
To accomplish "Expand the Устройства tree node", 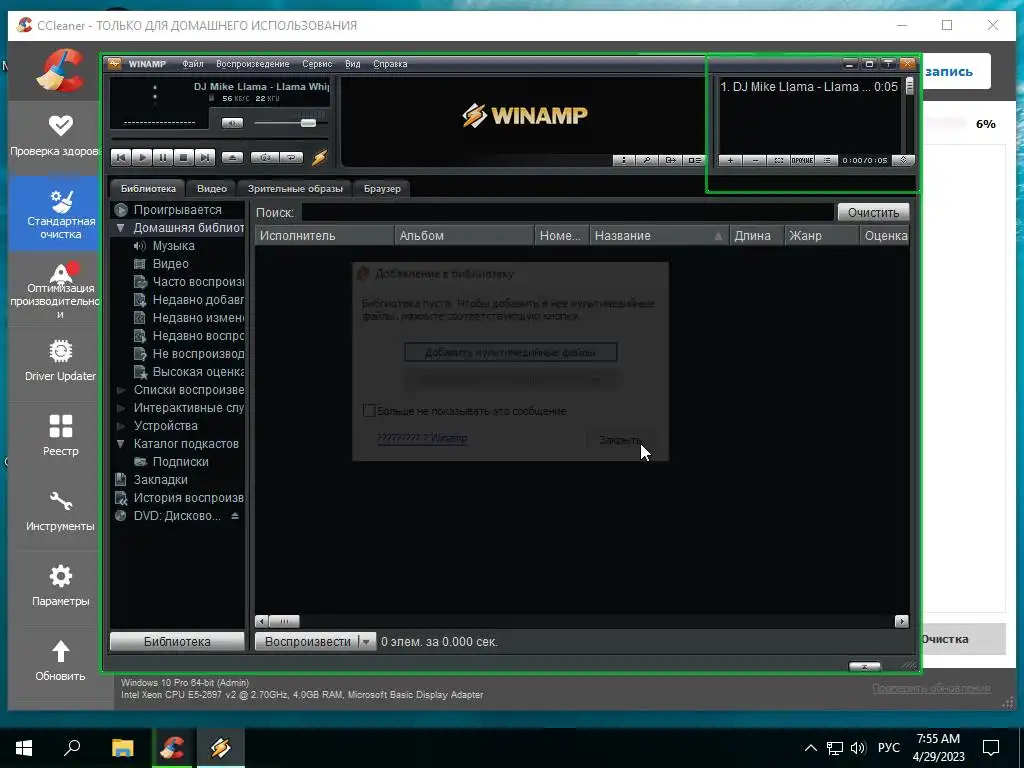I will point(120,426).
